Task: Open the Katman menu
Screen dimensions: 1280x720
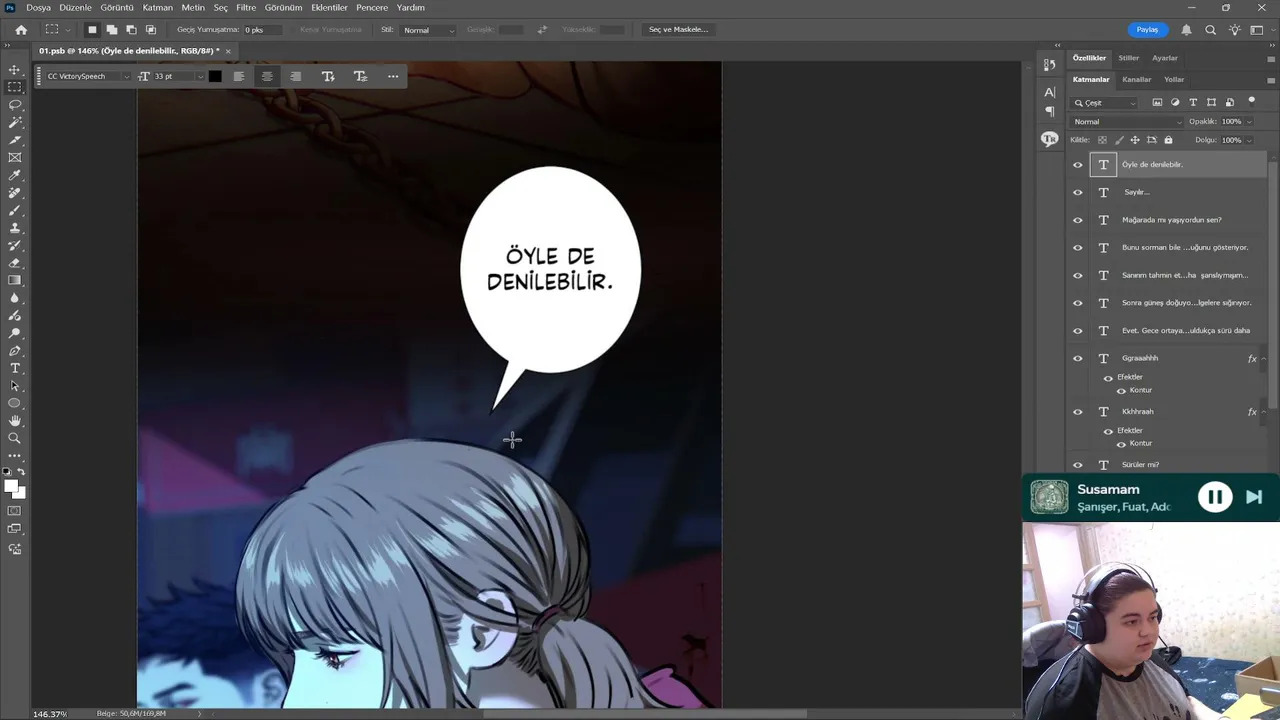Action: click(x=157, y=7)
